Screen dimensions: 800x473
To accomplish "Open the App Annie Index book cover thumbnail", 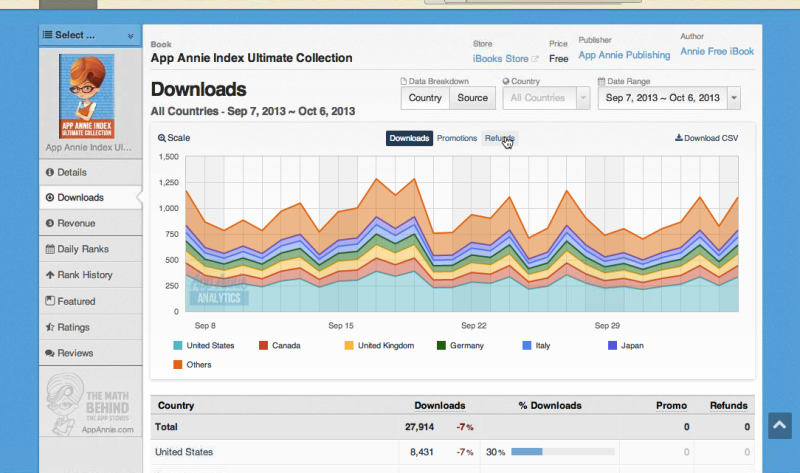I will coord(87,96).
